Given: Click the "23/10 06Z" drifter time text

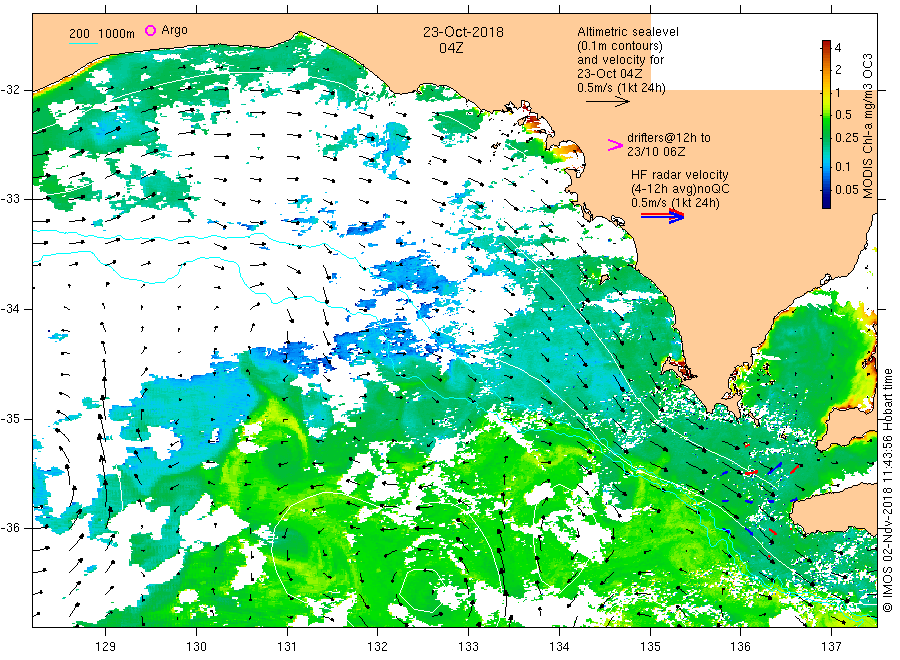Looking at the screenshot, I should [656, 152].
